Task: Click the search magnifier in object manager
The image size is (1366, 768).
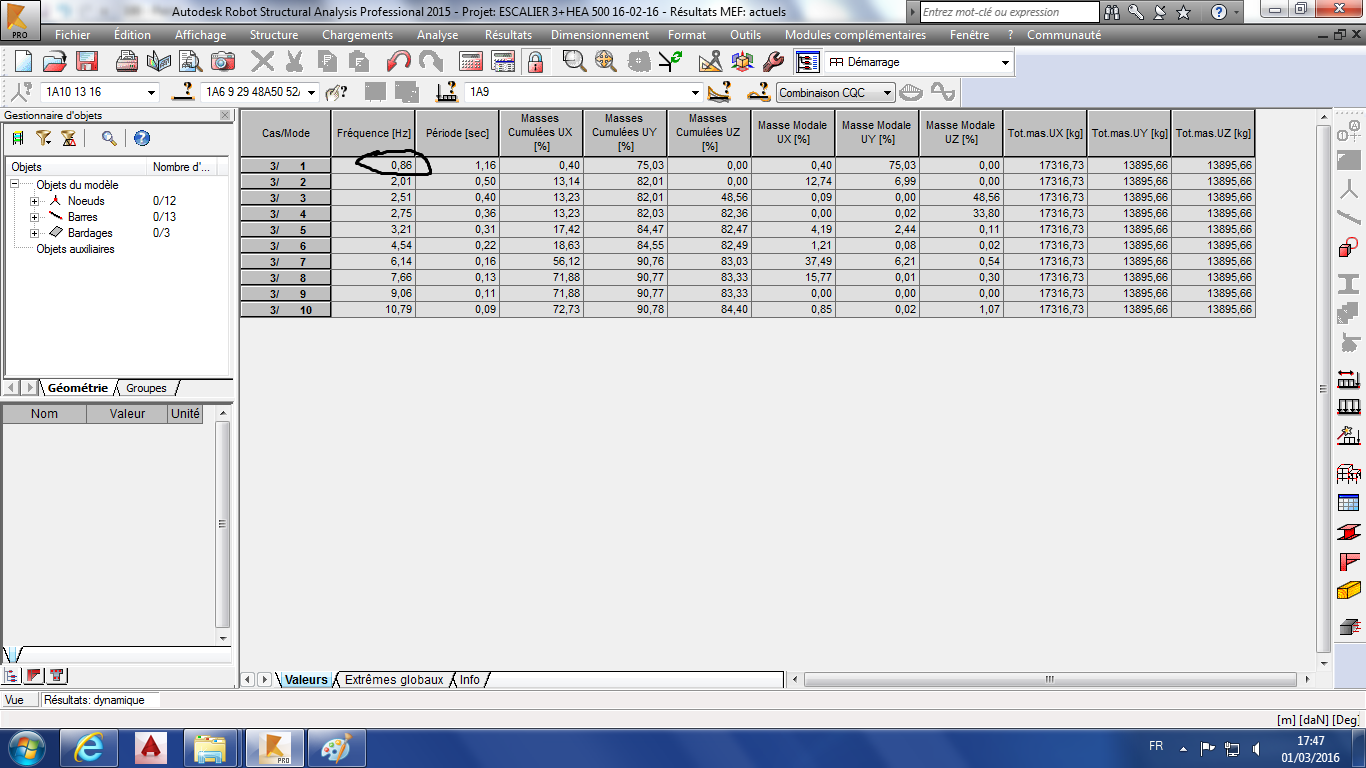Action: click(x=109, y=138)
